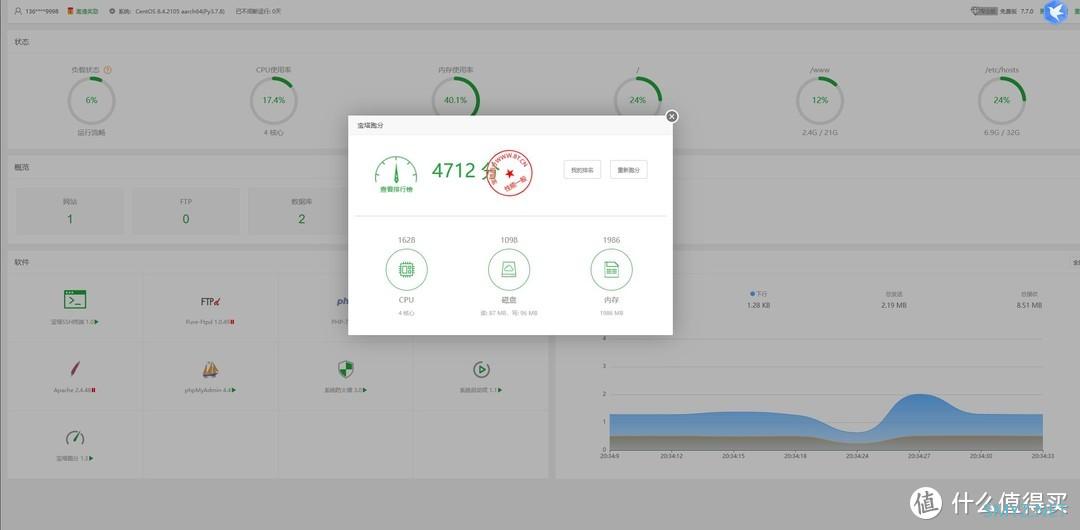The height and width of the screenshot is (530, 1080).
Task: Click the disk score value 1098
Action: coord(509,240)
